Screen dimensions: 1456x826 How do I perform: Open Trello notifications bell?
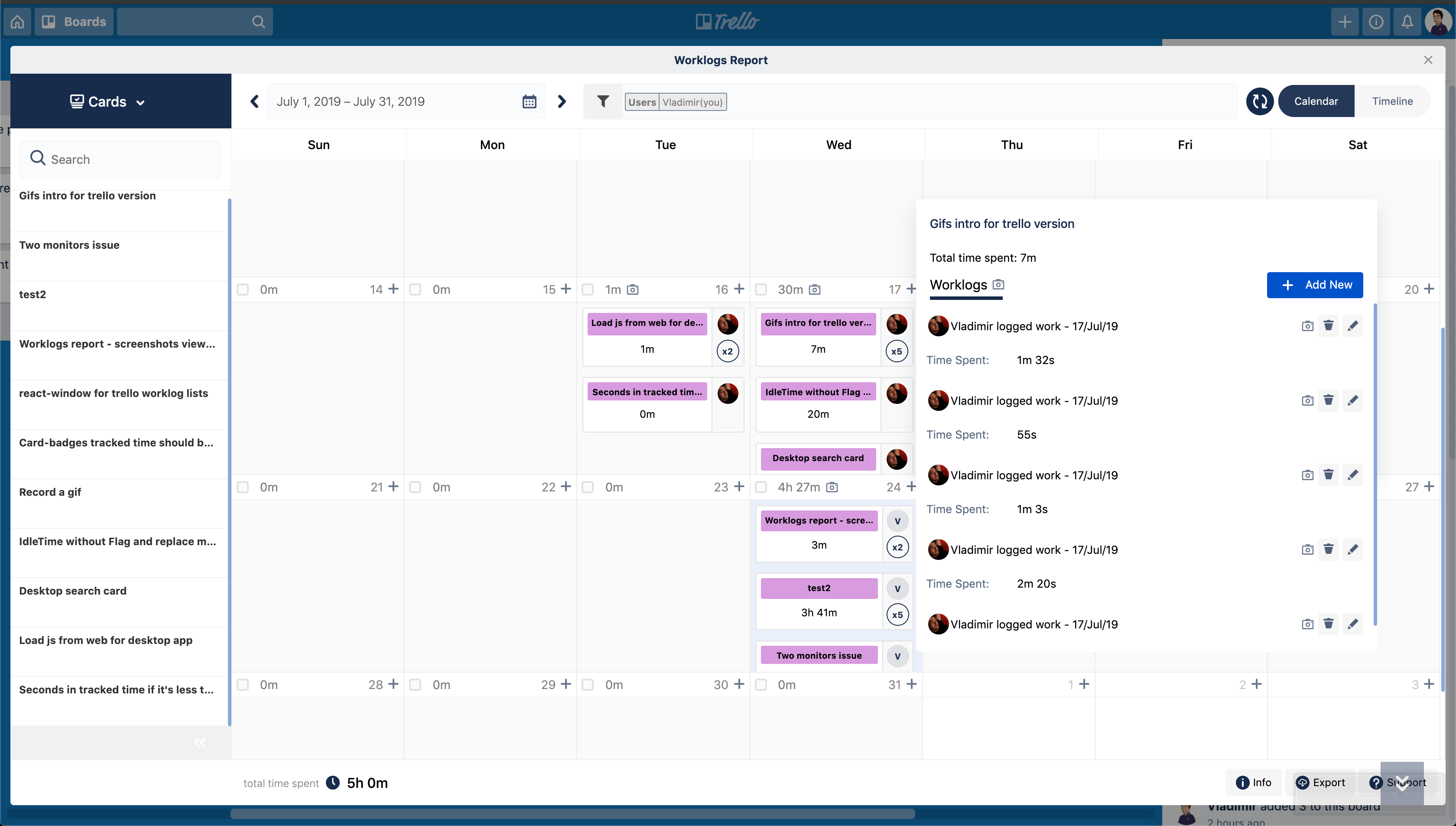1407,22
